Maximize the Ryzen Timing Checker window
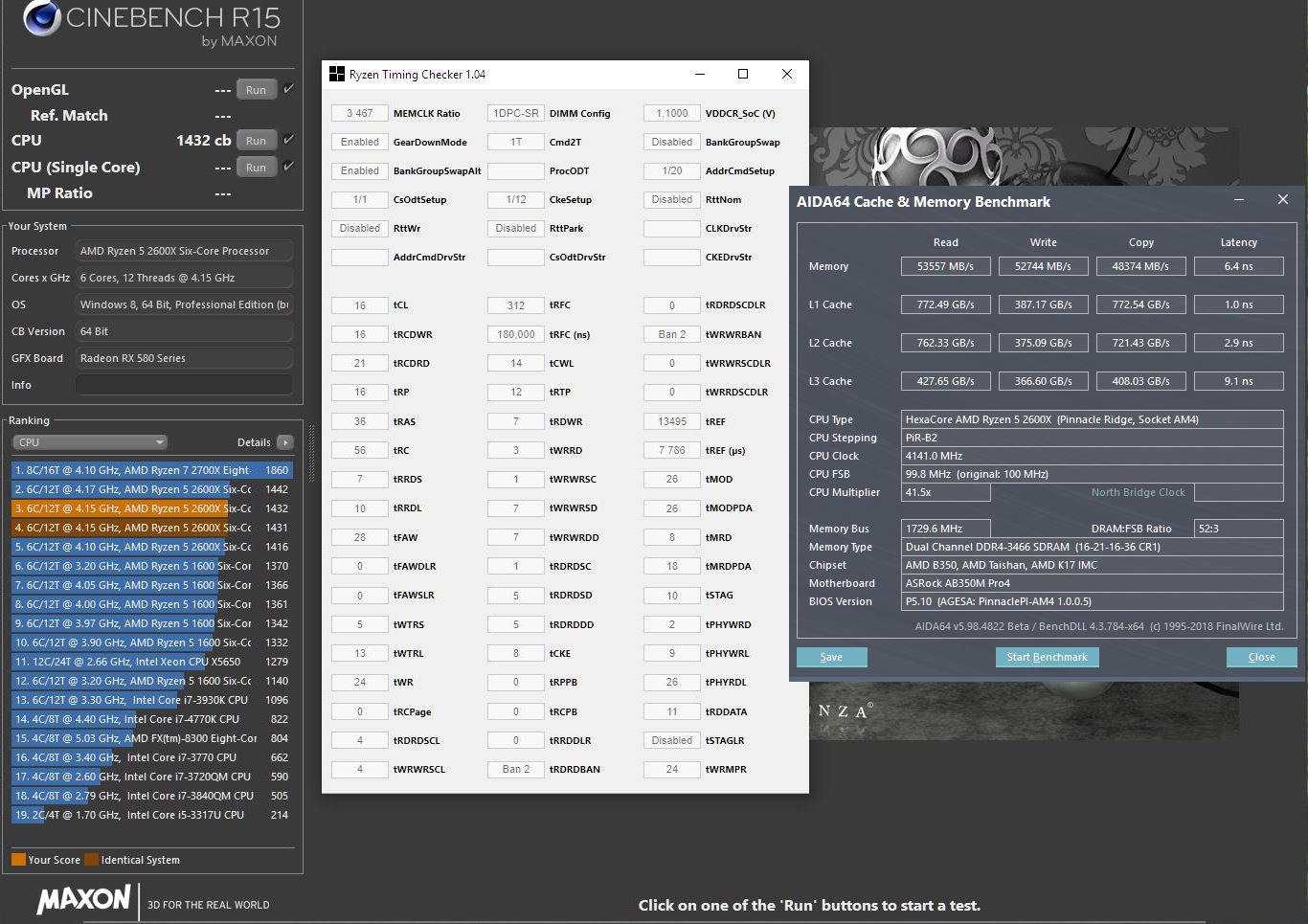Viewport: 1308px width, 924px height. click(x=743, y=74)
